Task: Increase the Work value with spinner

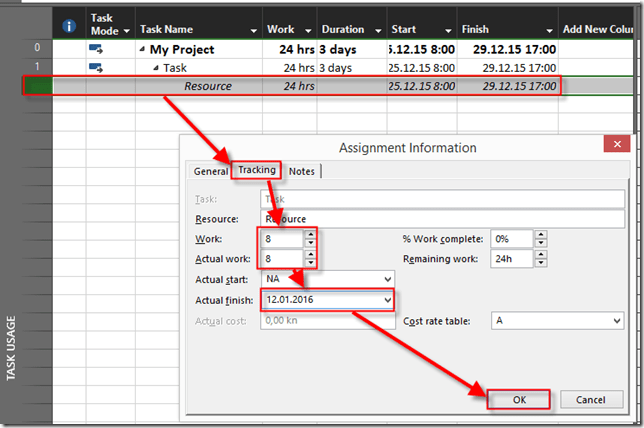Action: click(310, 235)
